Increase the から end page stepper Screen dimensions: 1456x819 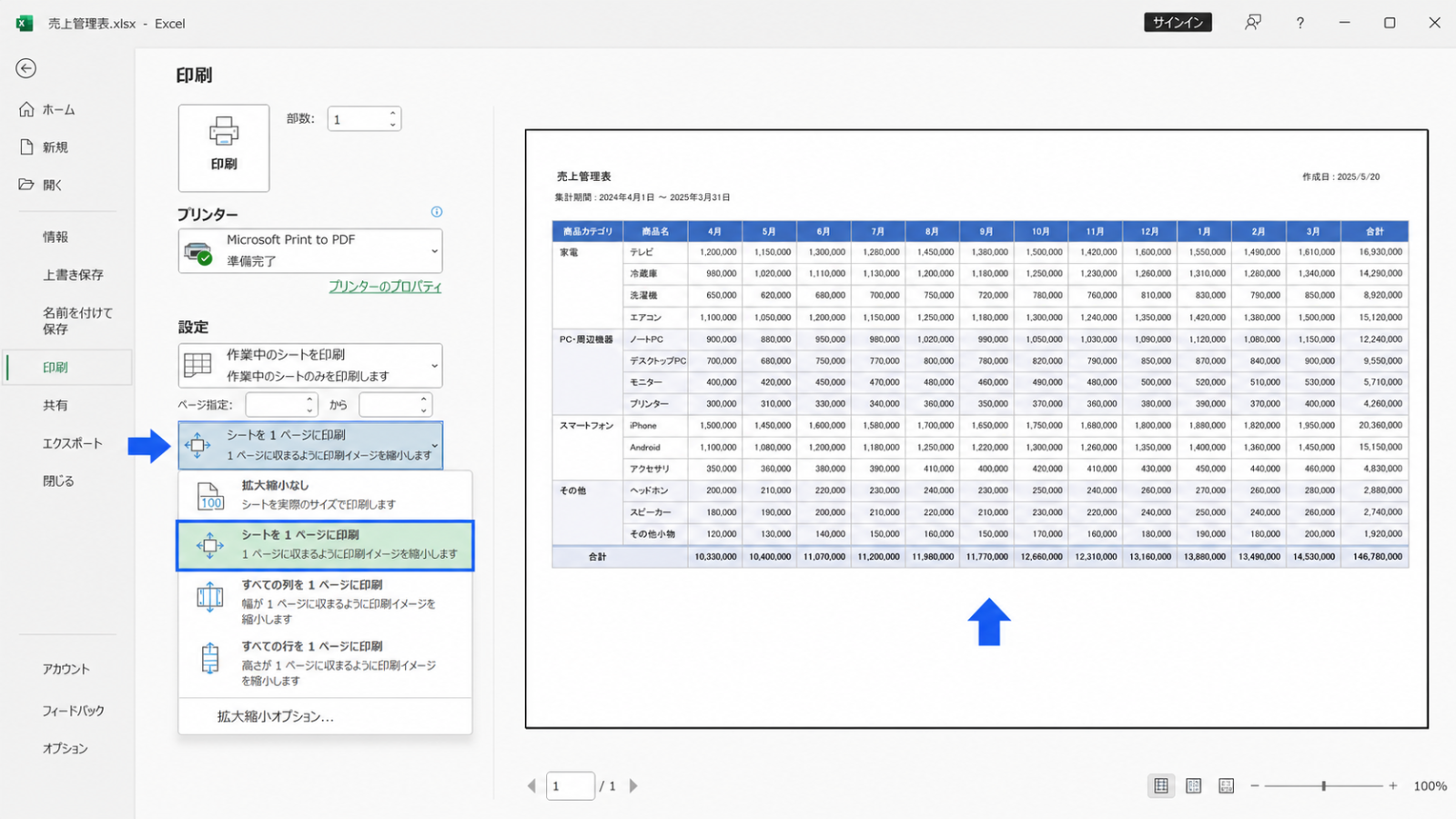423,399
